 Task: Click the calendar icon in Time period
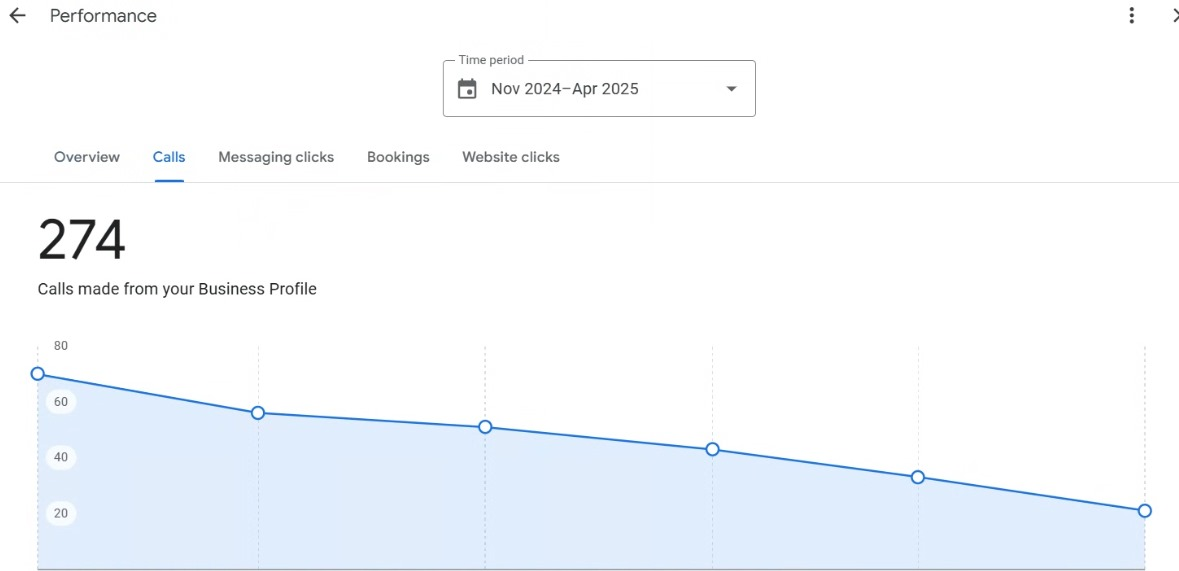pos(467,89)
